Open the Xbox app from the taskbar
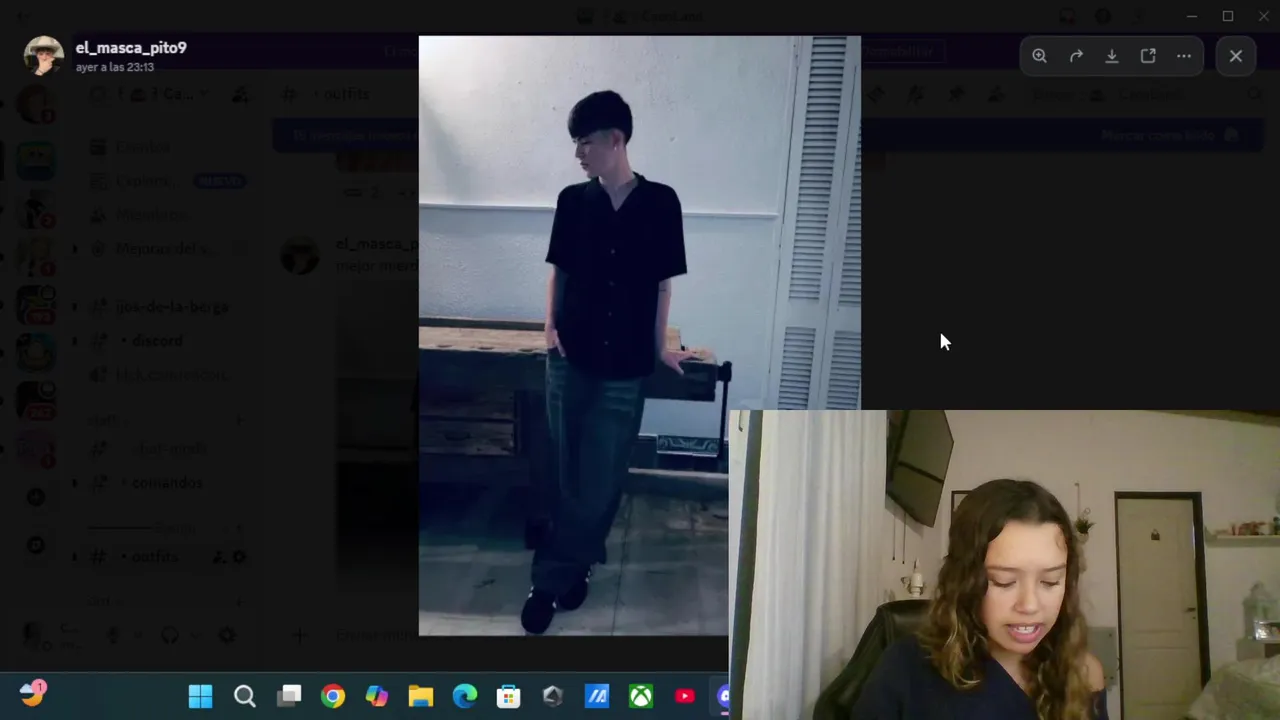The height and width of the screenshot is (720, 1280). [641, 696]
